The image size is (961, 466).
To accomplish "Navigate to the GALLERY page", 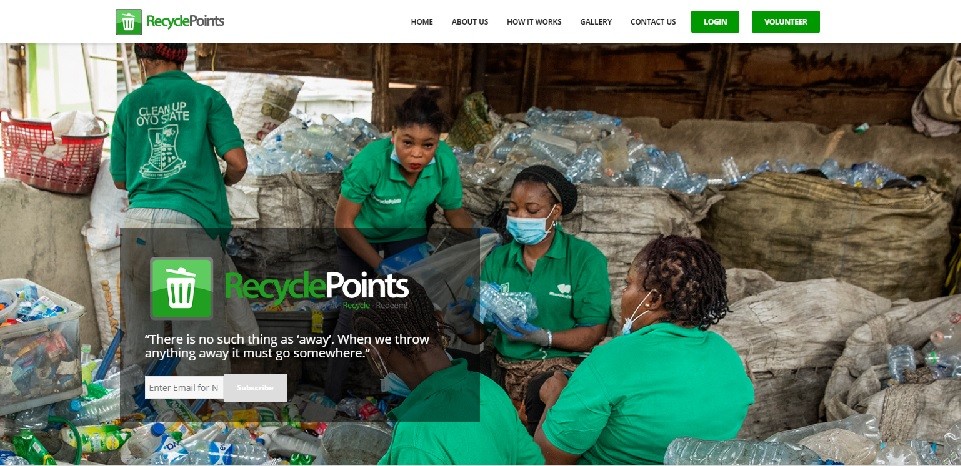I will [596, 22].
